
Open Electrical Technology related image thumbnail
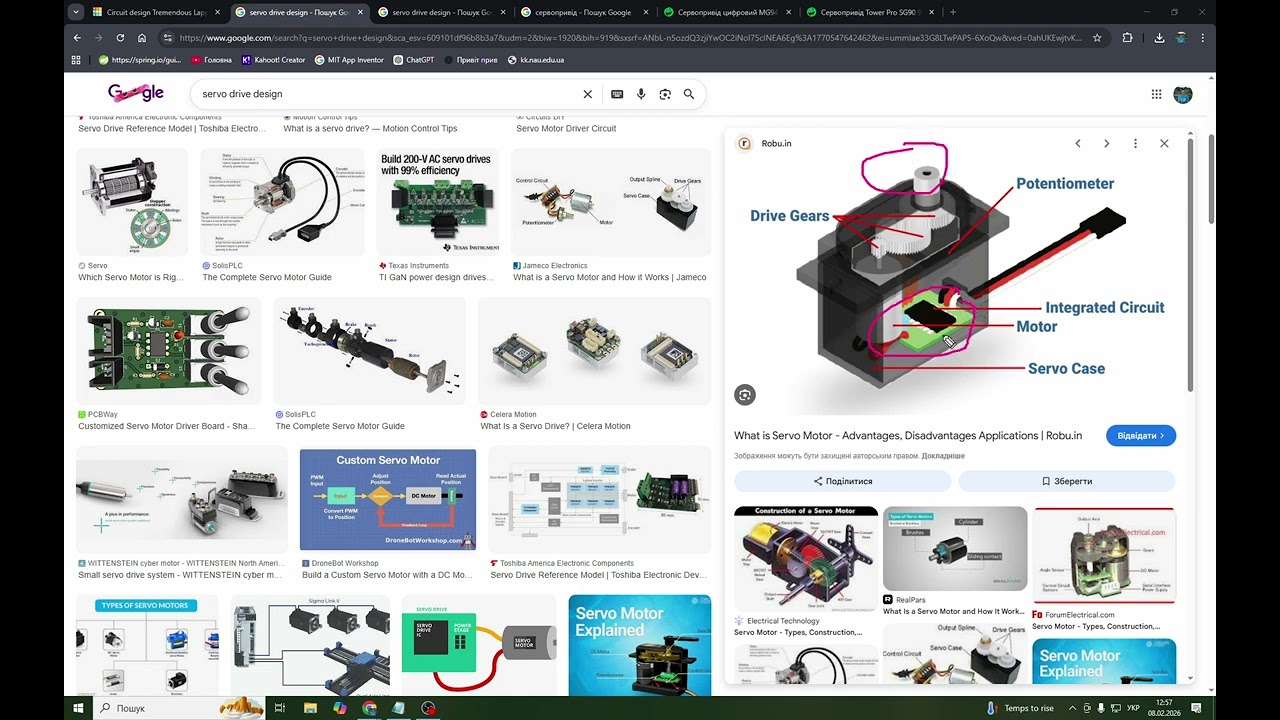tap(806, 559)
